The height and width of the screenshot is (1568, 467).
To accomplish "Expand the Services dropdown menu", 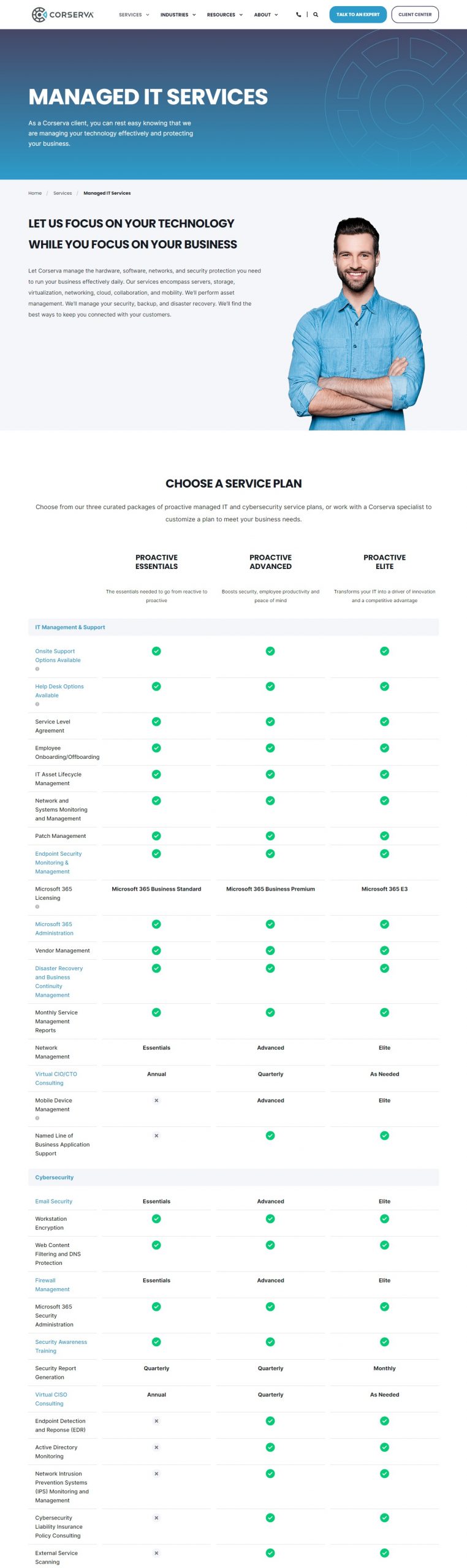I will 134,15.
